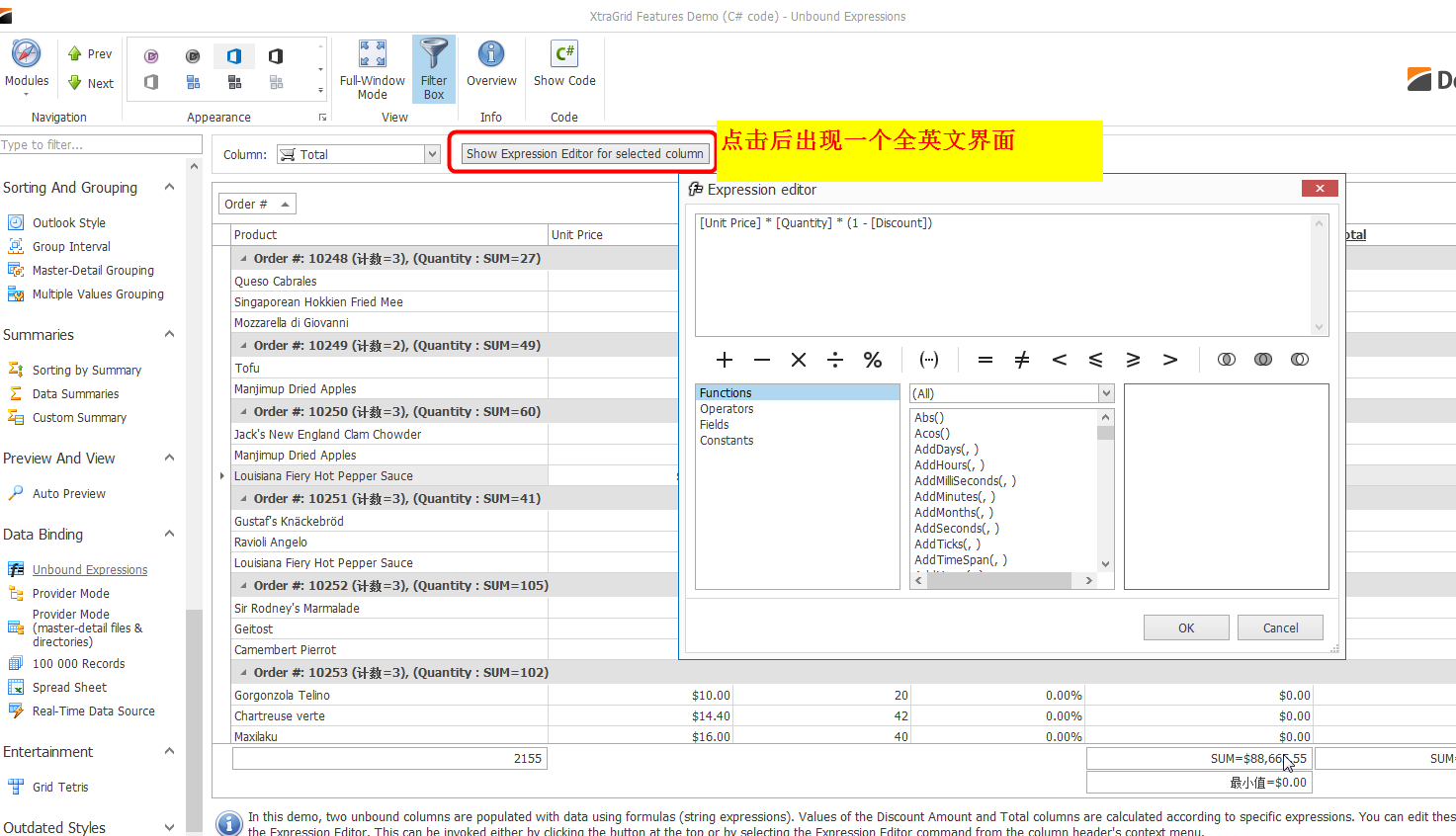The height and width of the screenshot is (836, 1456).
Task: Insert the modulo percent operator
Action: click(872, 360)
